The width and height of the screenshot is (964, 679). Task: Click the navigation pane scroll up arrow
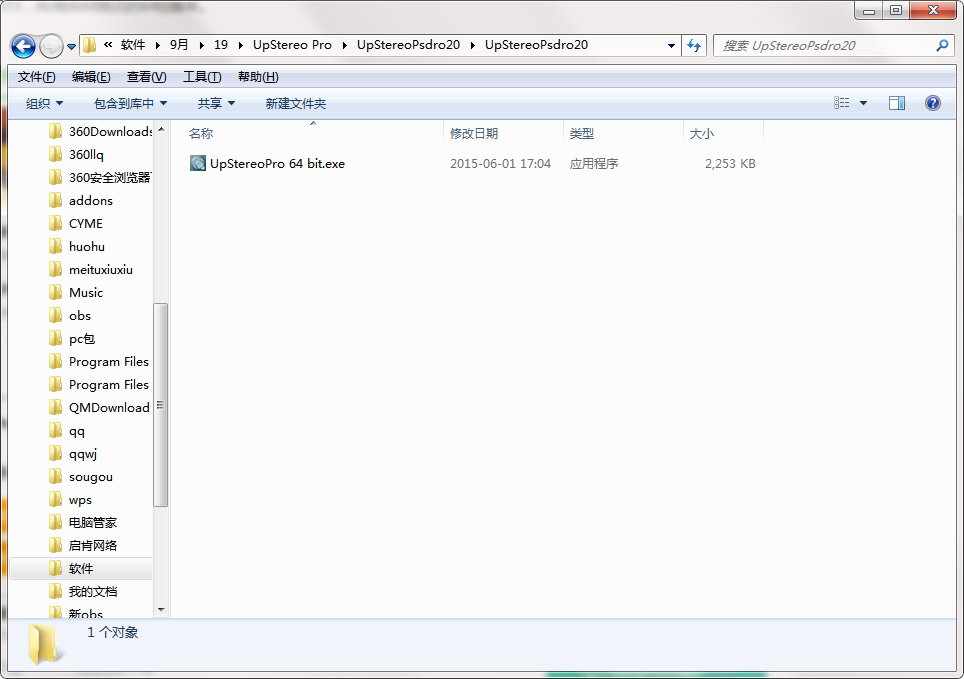(x=161, y=129)
